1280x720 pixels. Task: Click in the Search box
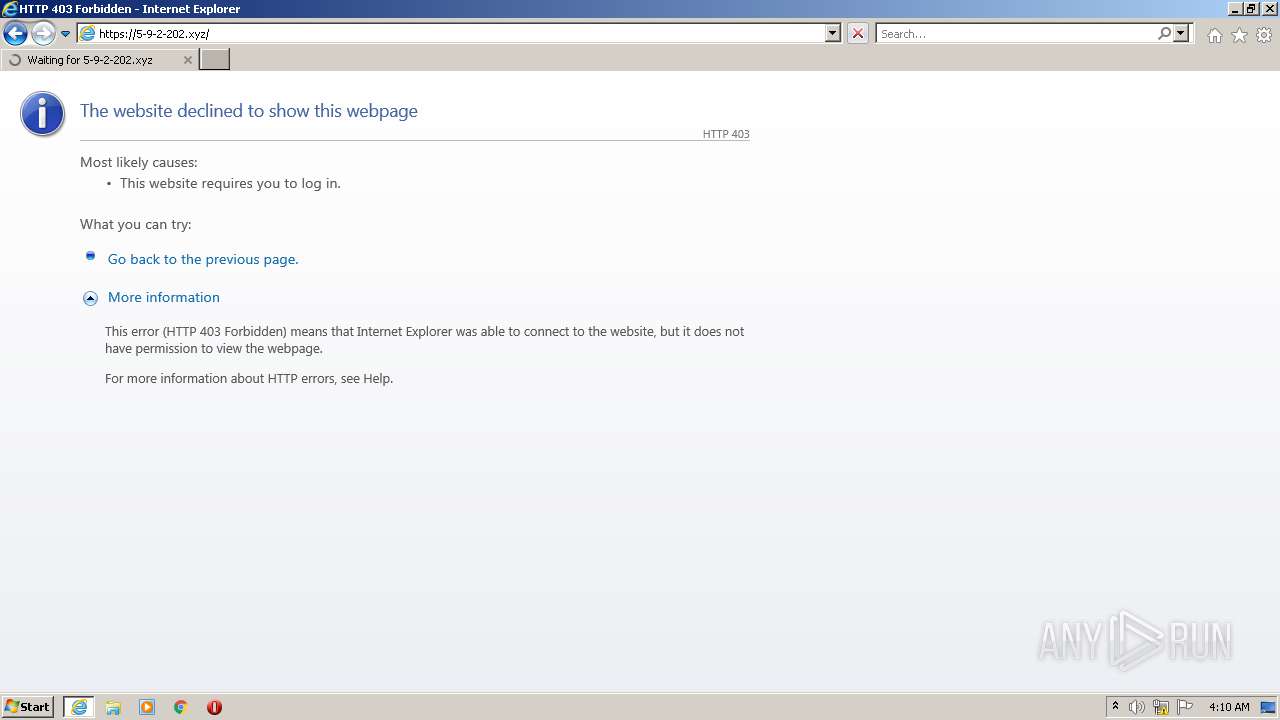(1016, 33)
